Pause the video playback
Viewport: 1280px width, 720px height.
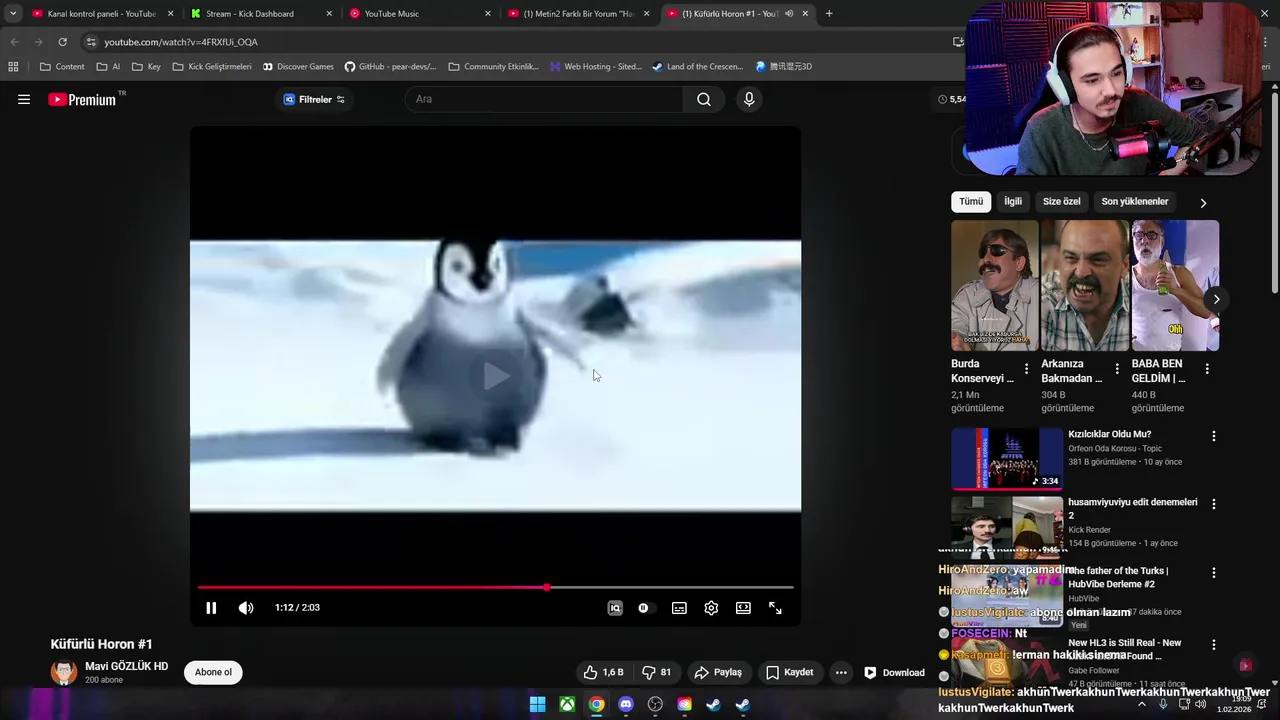(x=211, y=608)
